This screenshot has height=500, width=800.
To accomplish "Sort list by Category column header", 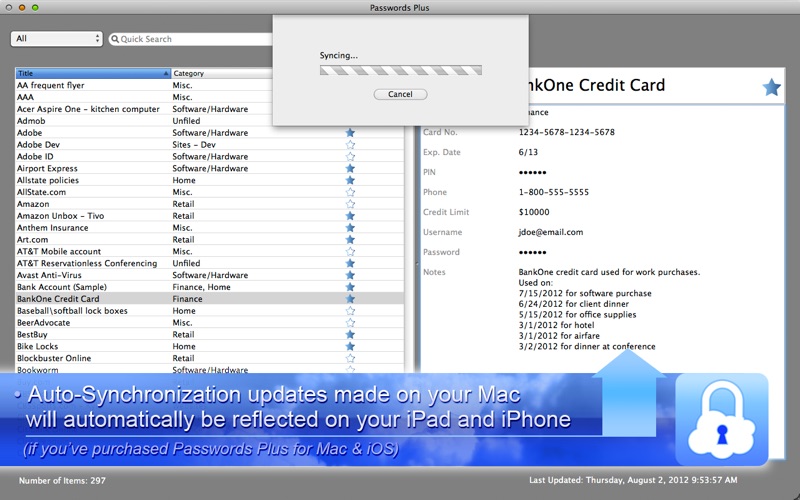I will (x=222, y=73).
